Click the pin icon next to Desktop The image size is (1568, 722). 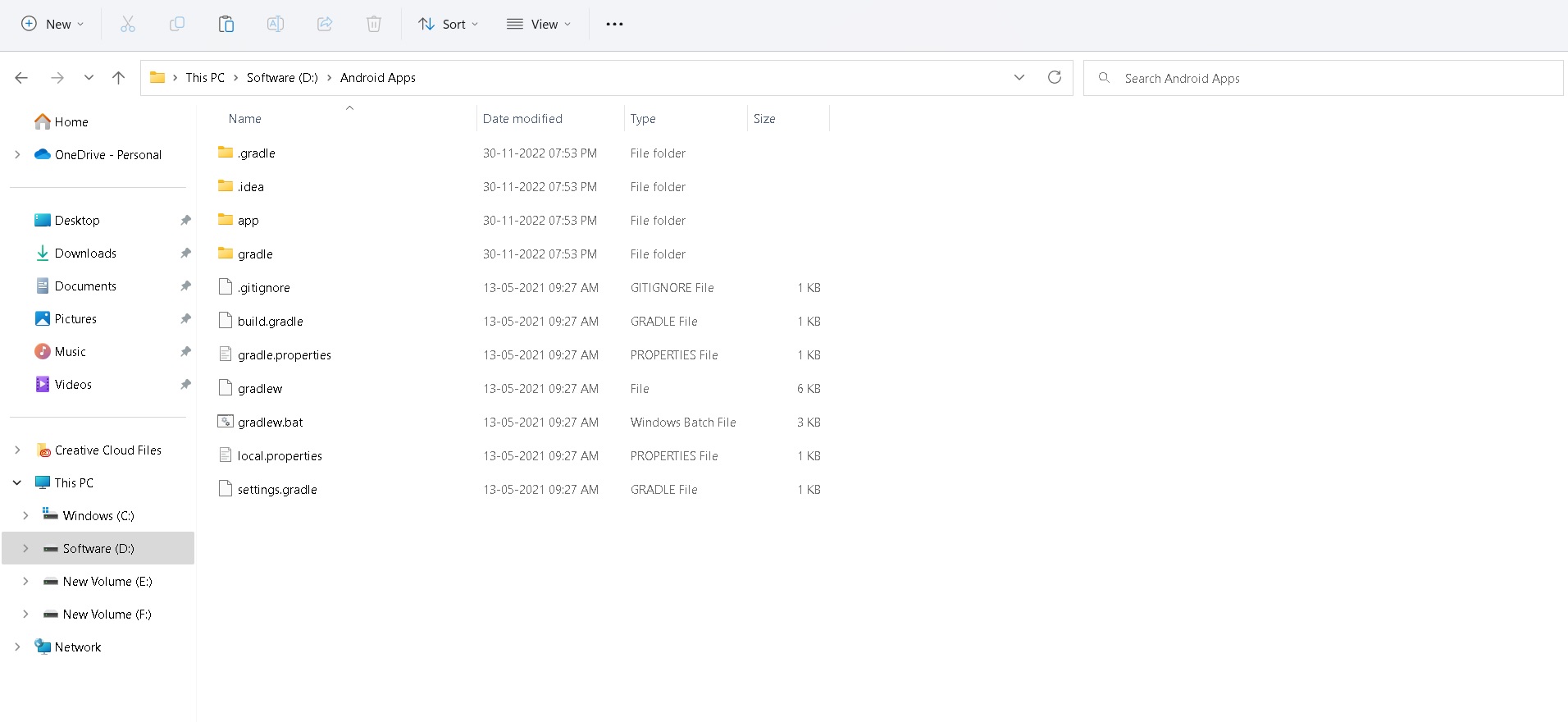pyautogui.click(x=185, y=220)
